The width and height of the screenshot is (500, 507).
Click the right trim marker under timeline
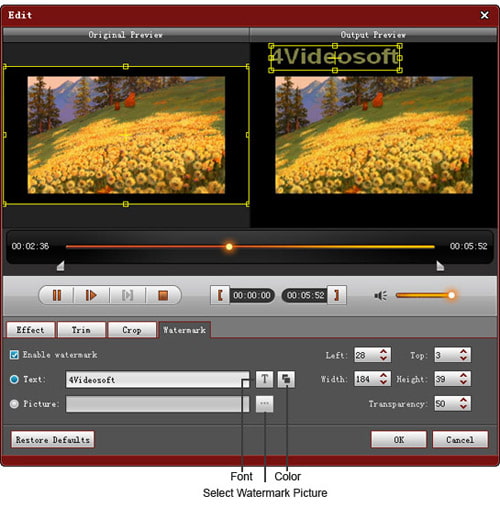[440, 266]
